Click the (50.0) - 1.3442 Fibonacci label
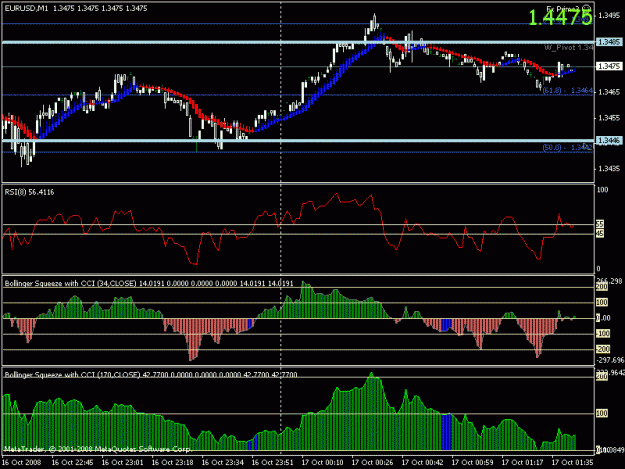 [x=568, y=148]
